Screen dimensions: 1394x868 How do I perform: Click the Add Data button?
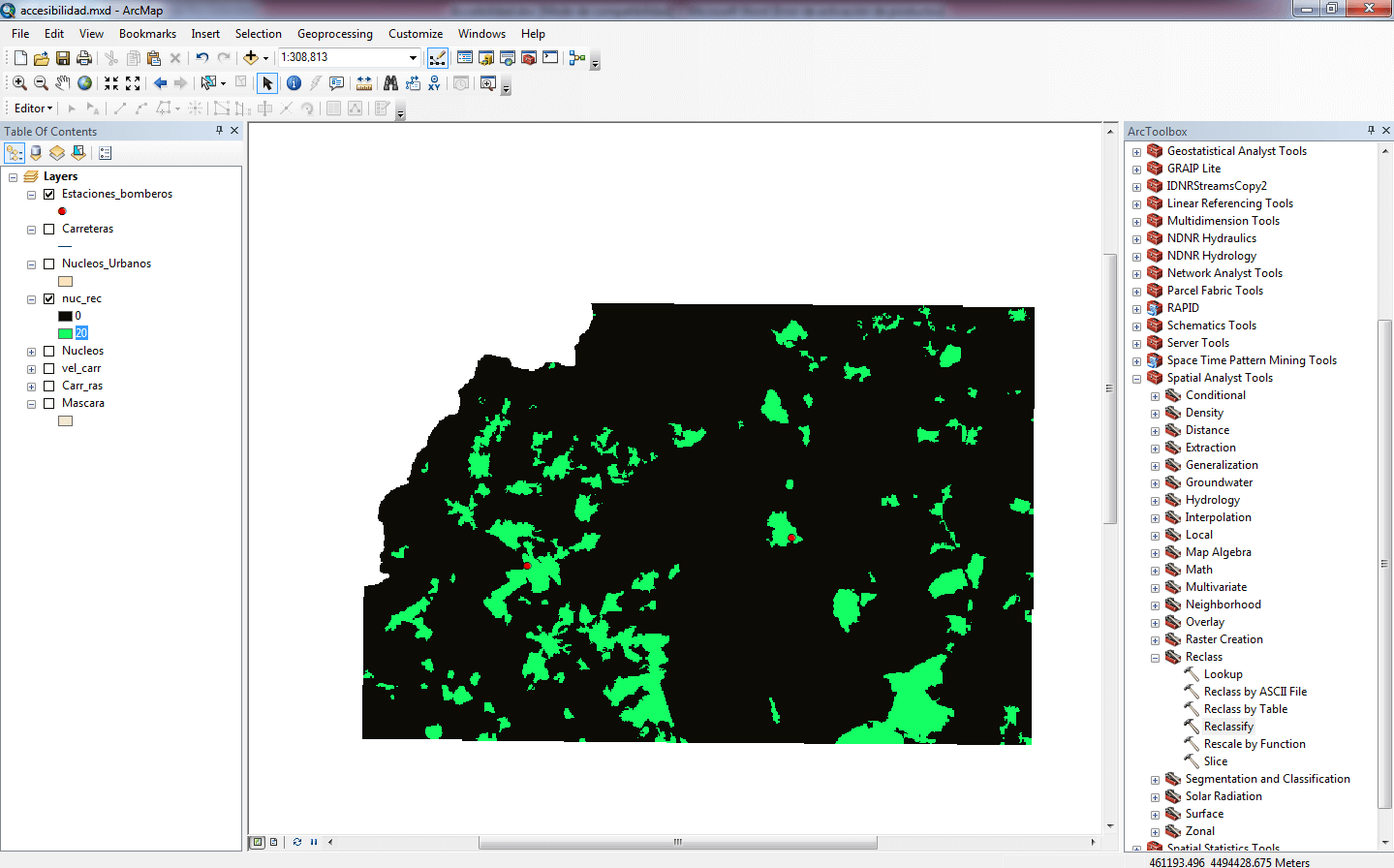tap(251, 58)
